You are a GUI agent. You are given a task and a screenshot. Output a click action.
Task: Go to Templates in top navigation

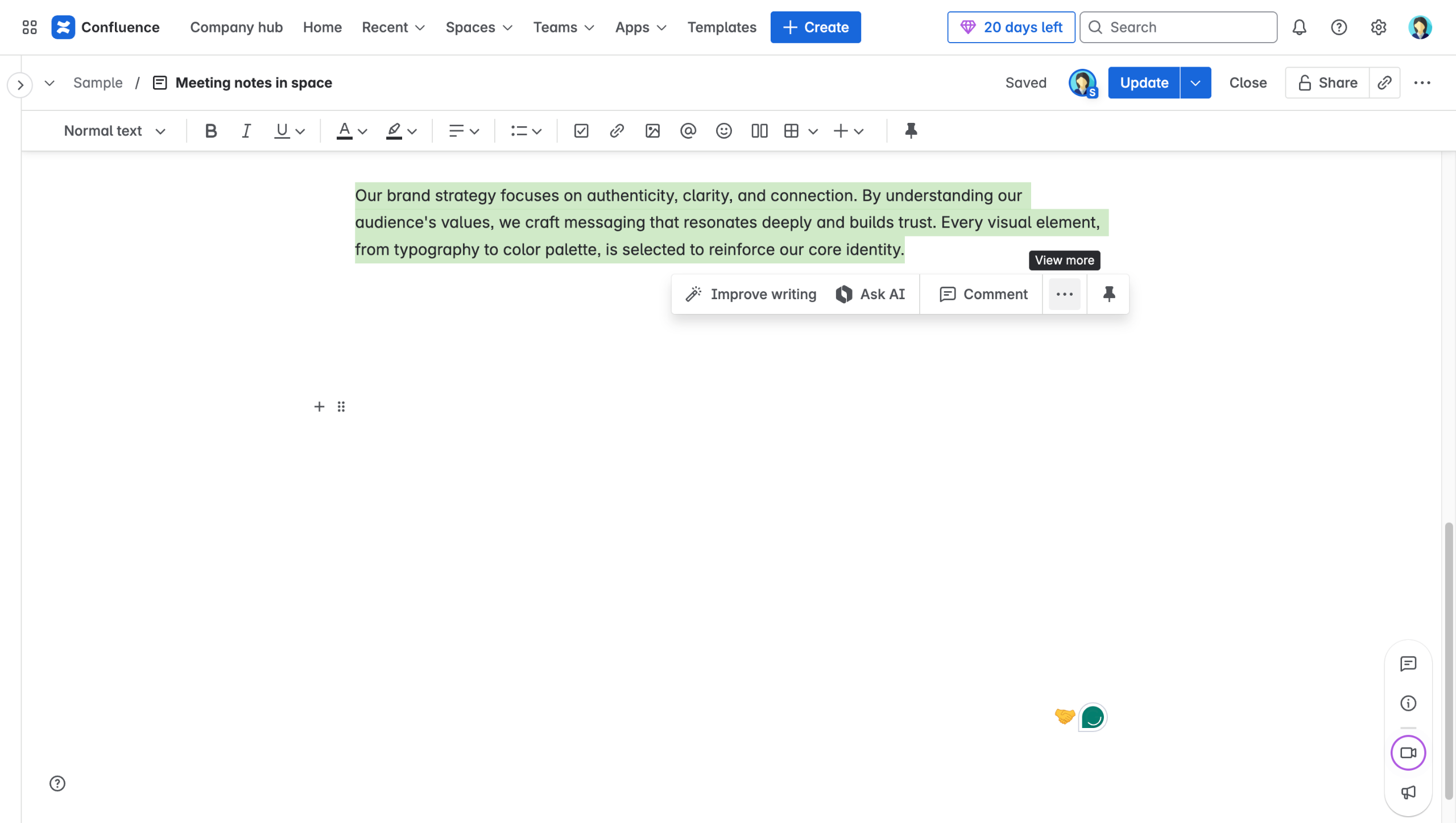[x=722, y=27]
